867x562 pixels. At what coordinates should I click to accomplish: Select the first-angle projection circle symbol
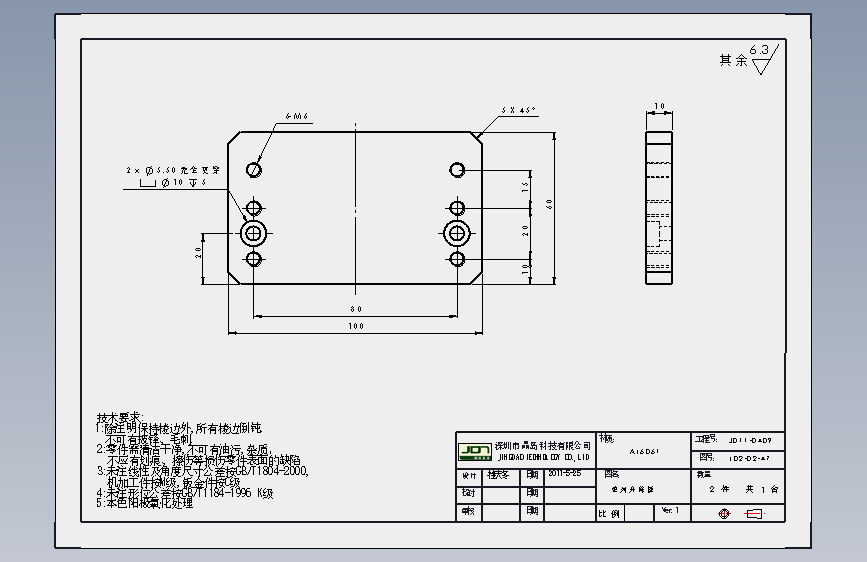click(724, 514)
